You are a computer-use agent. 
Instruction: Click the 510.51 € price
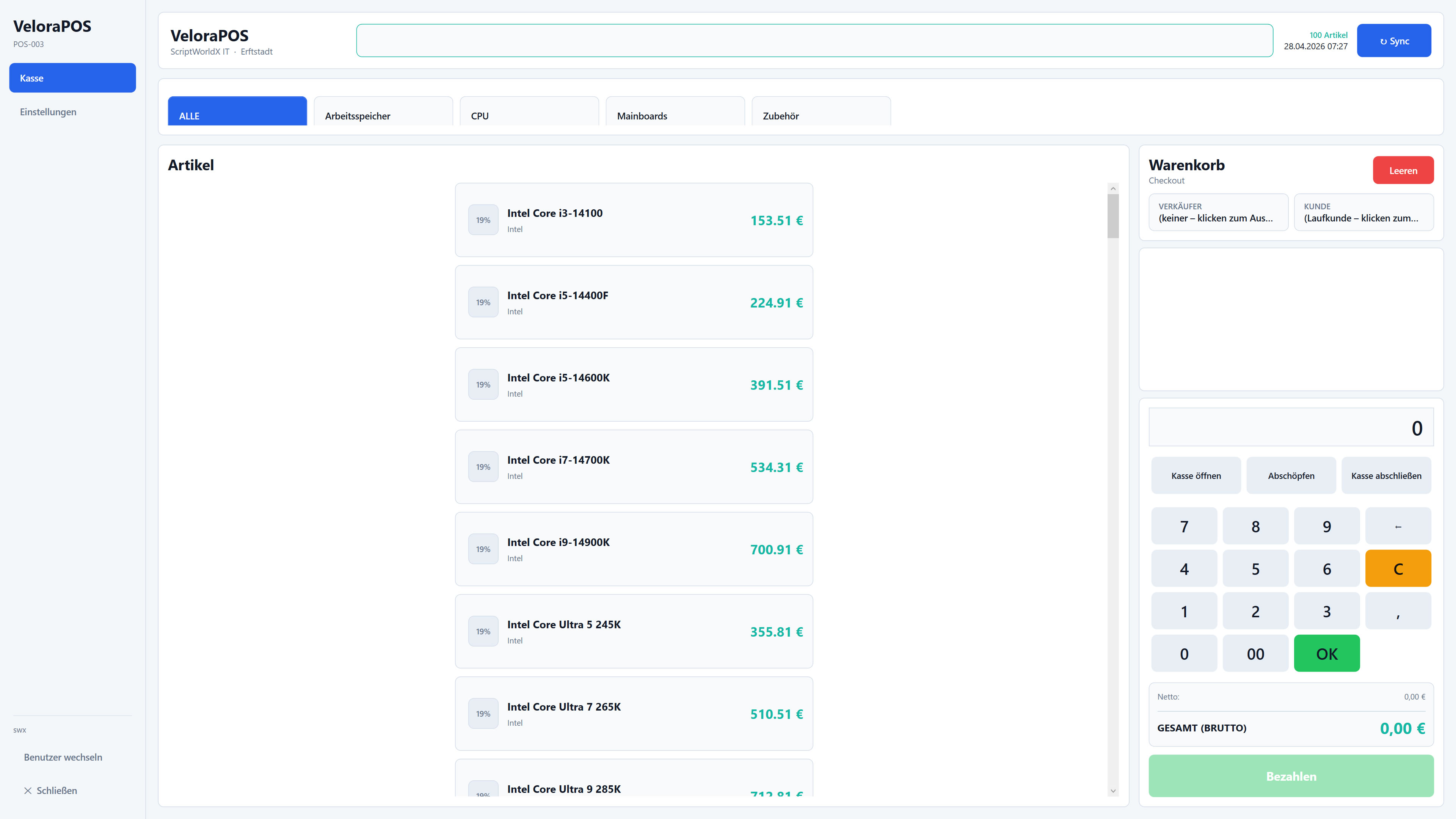point(777,714)
